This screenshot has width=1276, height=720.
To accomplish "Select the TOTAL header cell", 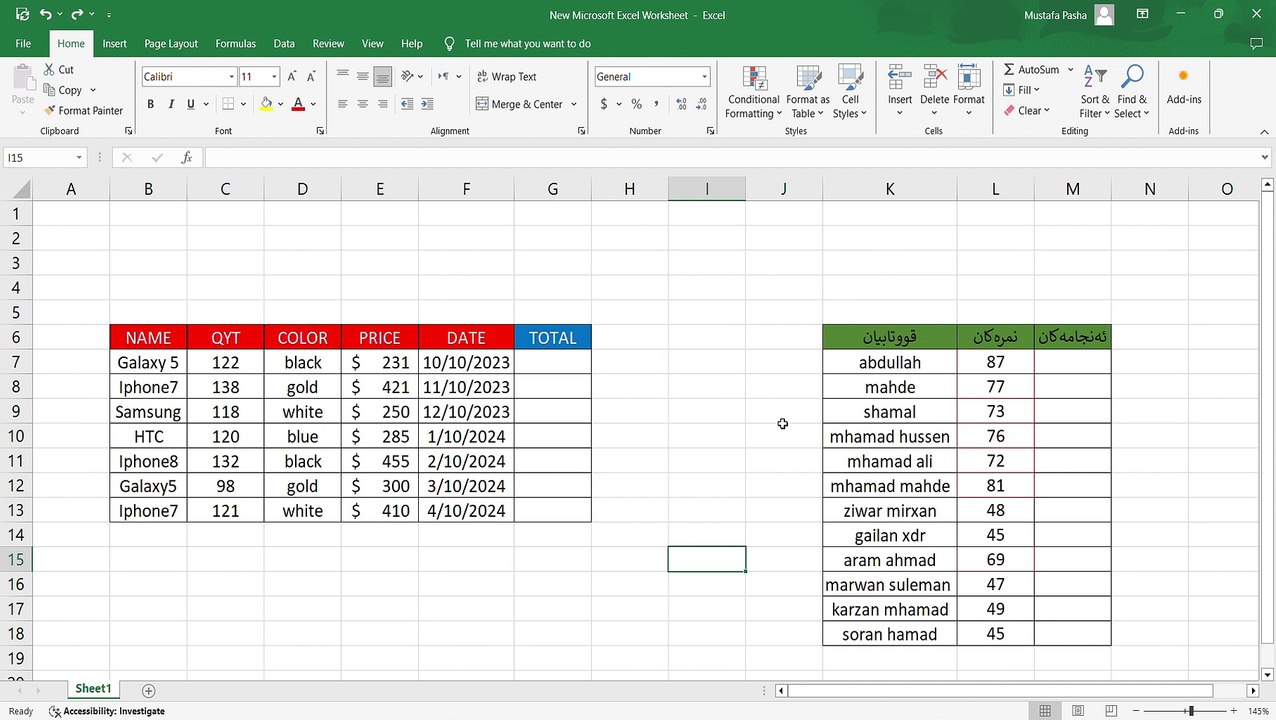I will [553, 338].
